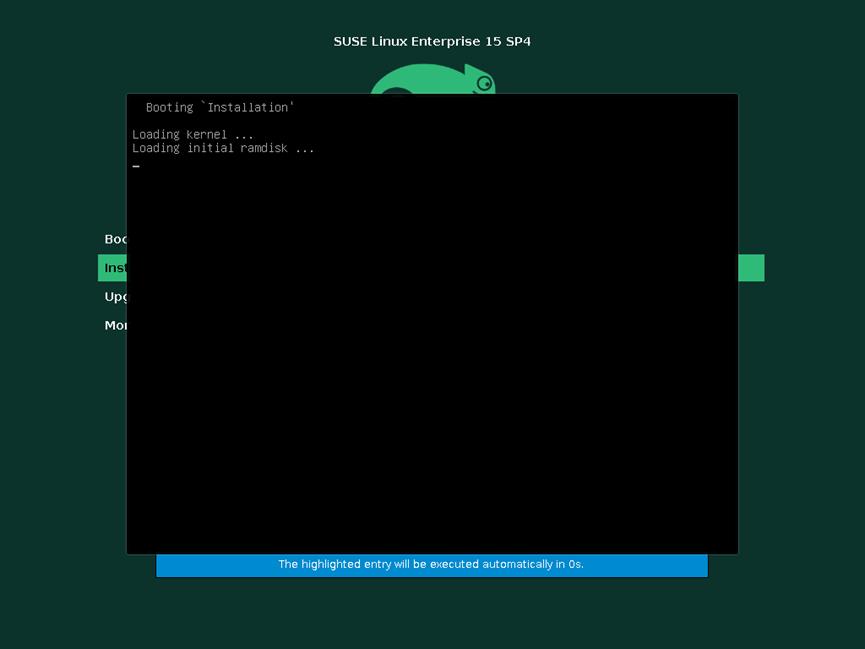
Task: Select the 'Boot from Hard Disk' entry
Action: point(115,238)
